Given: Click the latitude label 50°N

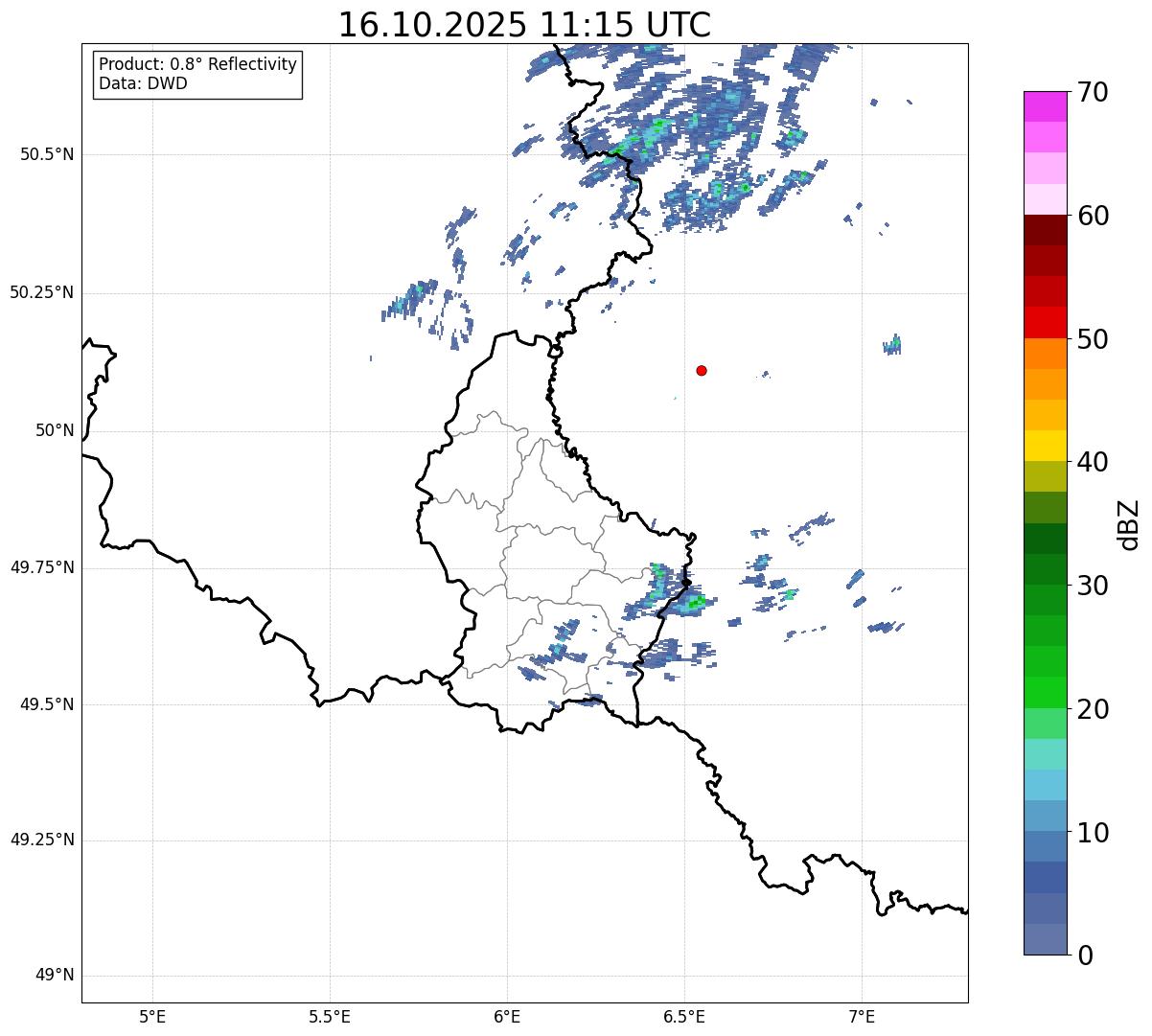Looking at the screenshot, I should pyautogui.click(x=56, y=430).
